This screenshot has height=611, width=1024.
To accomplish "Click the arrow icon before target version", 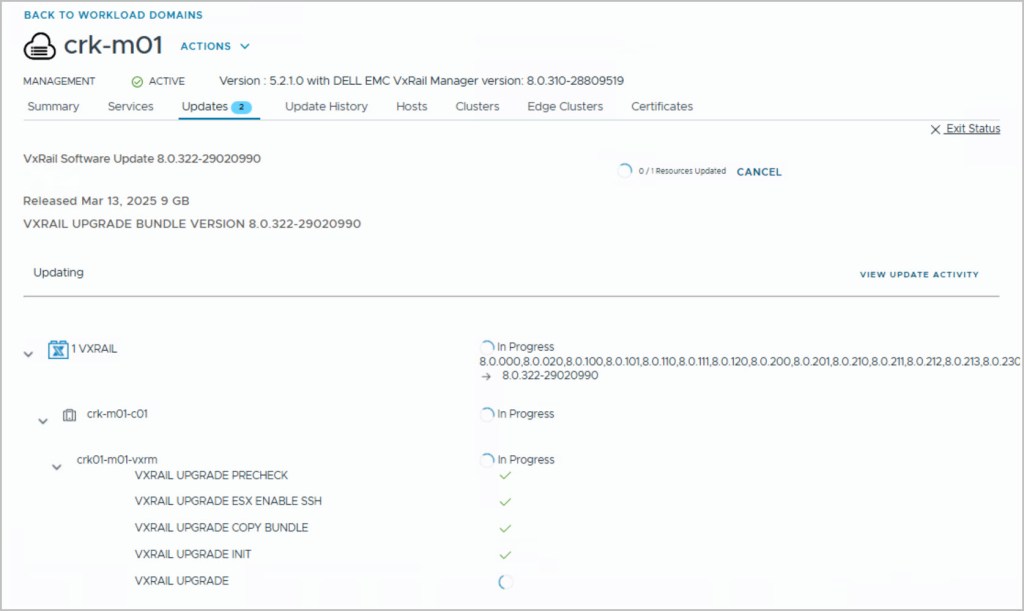I will pyautogui.click(x=486, y=377).
